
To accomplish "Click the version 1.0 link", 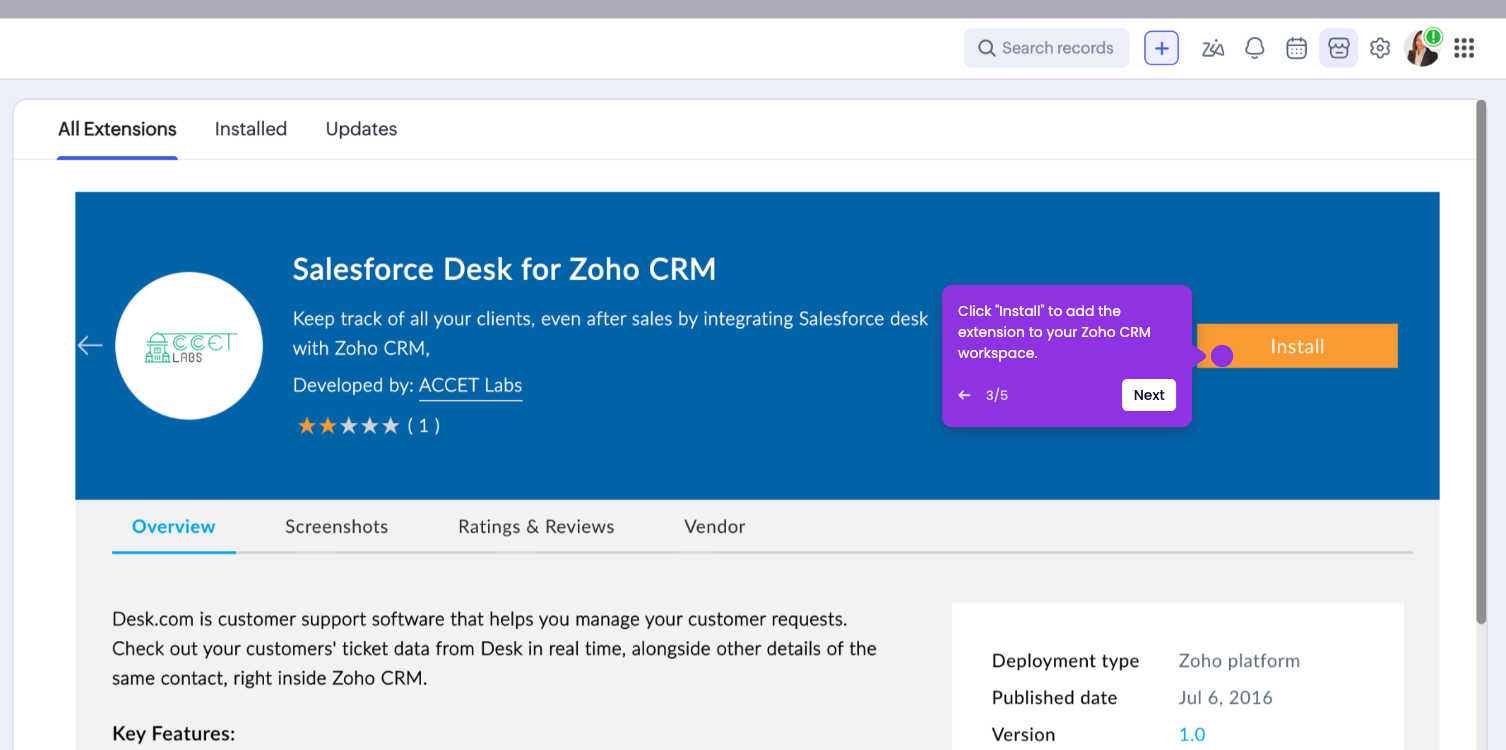I will click(1192, 734).
